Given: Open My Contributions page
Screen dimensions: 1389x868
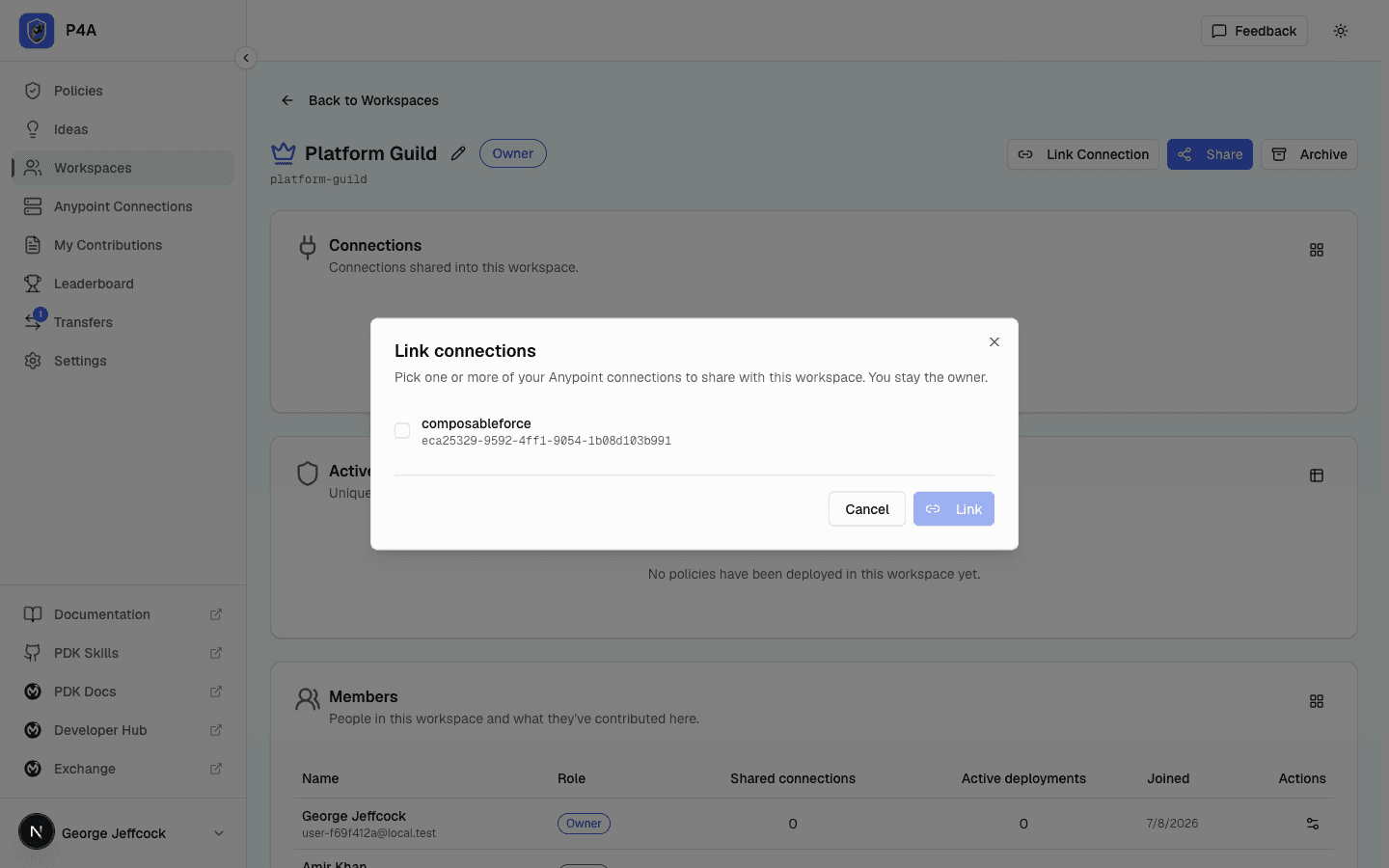Looking at the screenshot, I should tap(123, 245).
